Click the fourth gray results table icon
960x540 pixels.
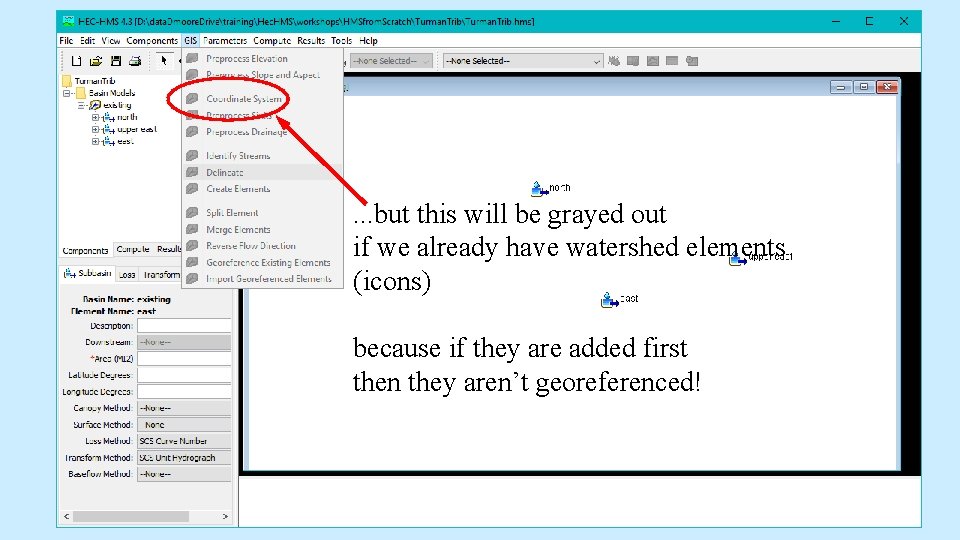[x=672, y=61]
